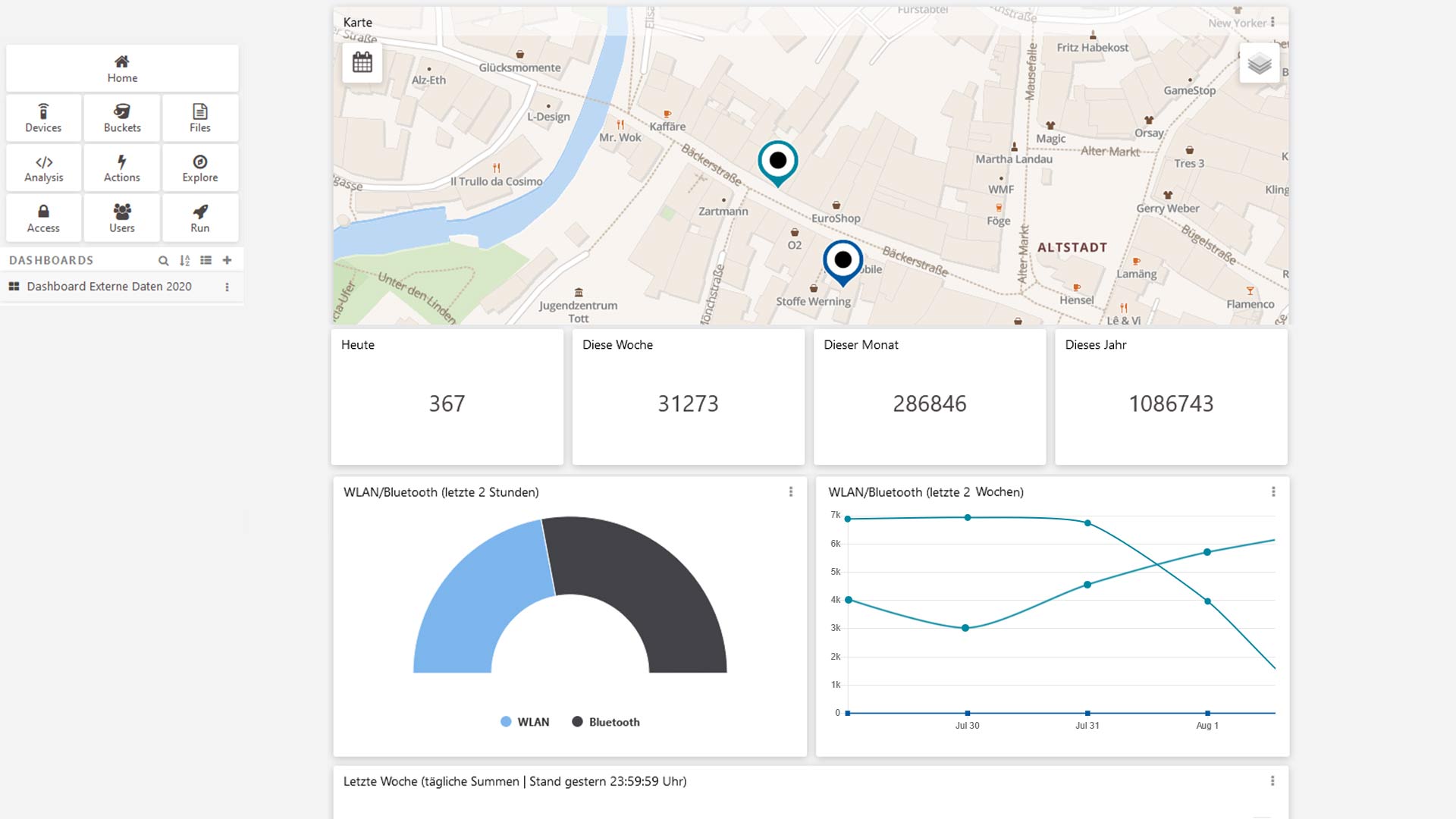Add a new dashboard with plus icon
Screen dimensions: 1456x819
[227, 260]
